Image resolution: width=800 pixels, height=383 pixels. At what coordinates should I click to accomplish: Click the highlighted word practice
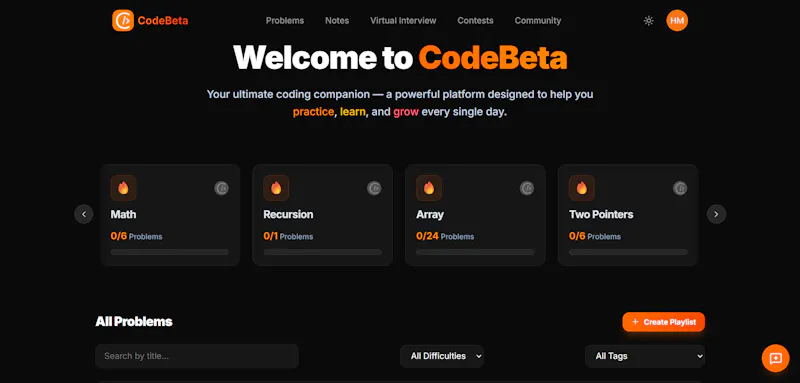tap(313, 112)
